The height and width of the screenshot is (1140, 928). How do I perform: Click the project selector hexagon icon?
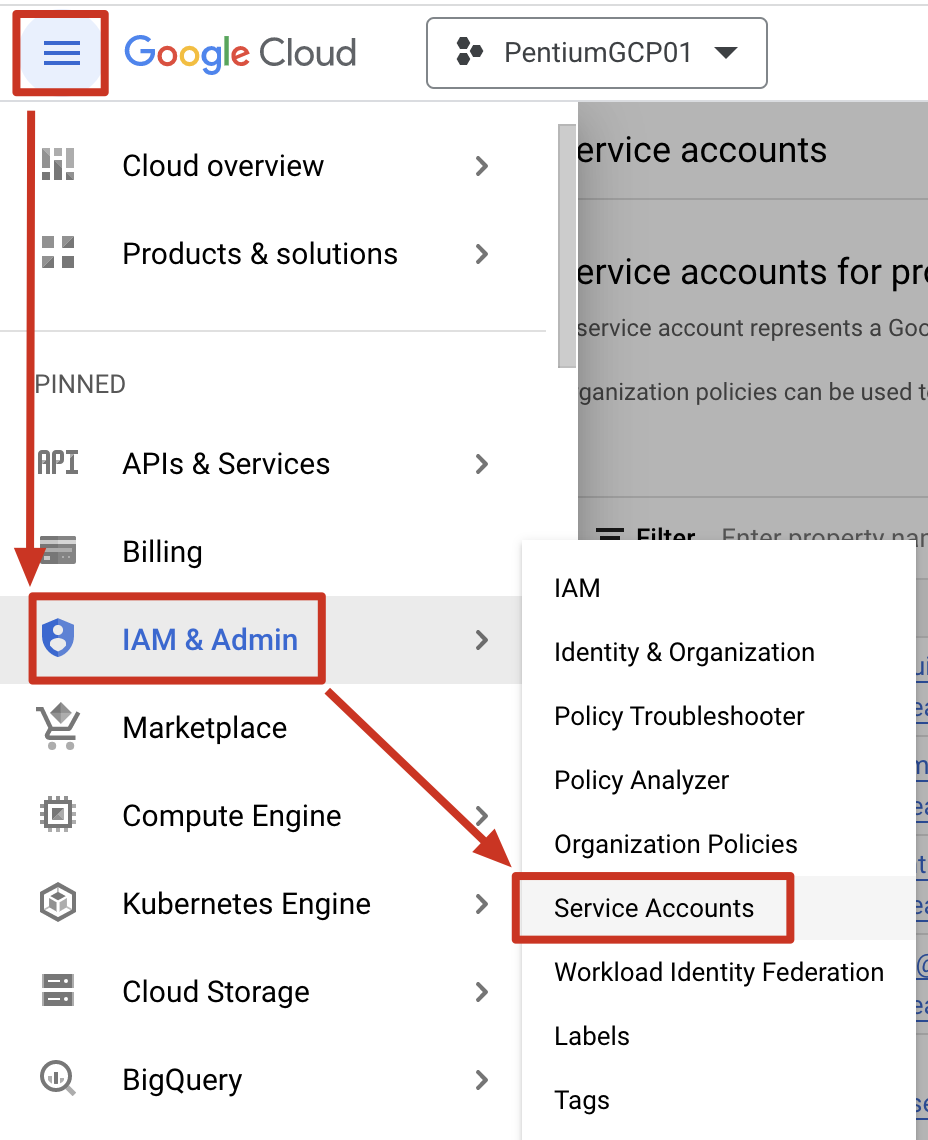tap(469, 52)
